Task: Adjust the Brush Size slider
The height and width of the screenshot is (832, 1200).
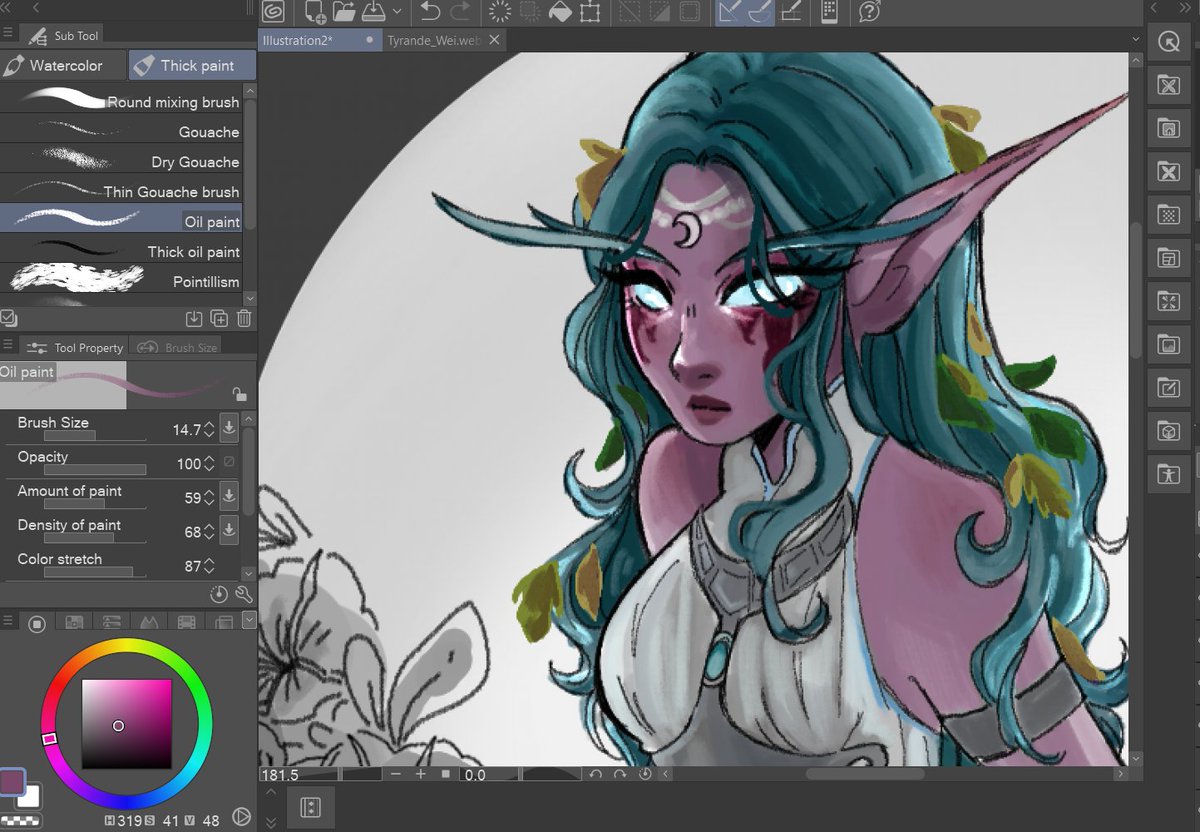Action: click(x=97, y=436)
